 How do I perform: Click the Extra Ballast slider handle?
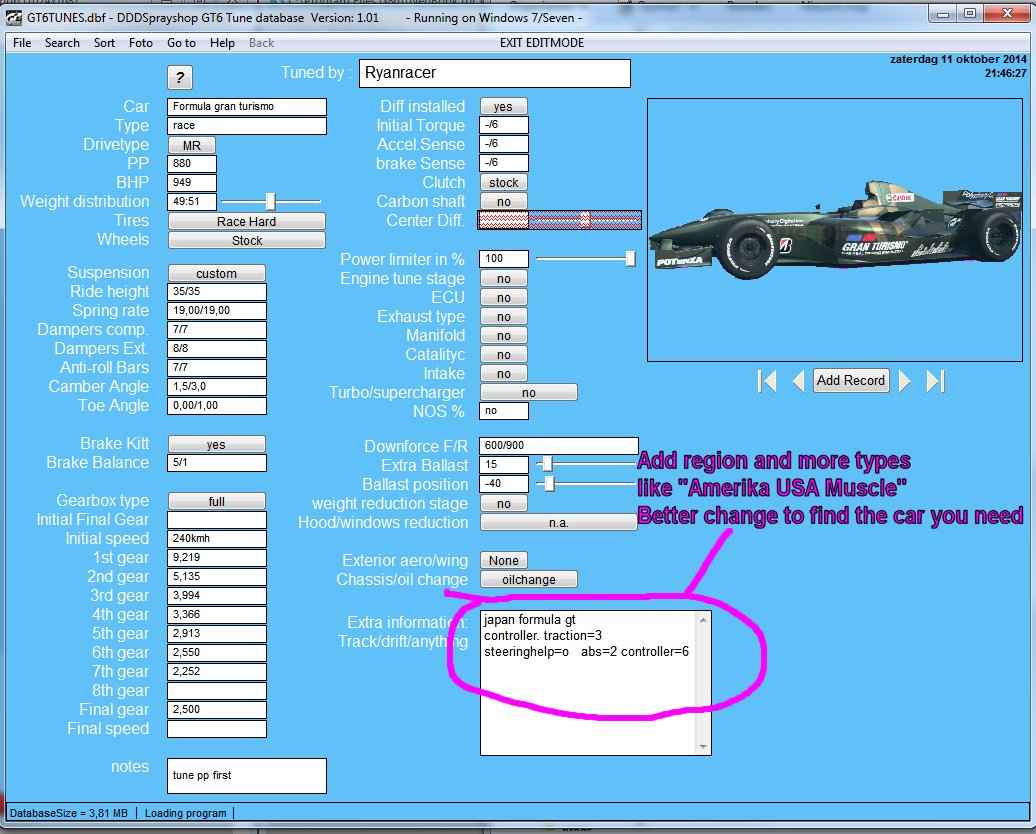point(547,464)
